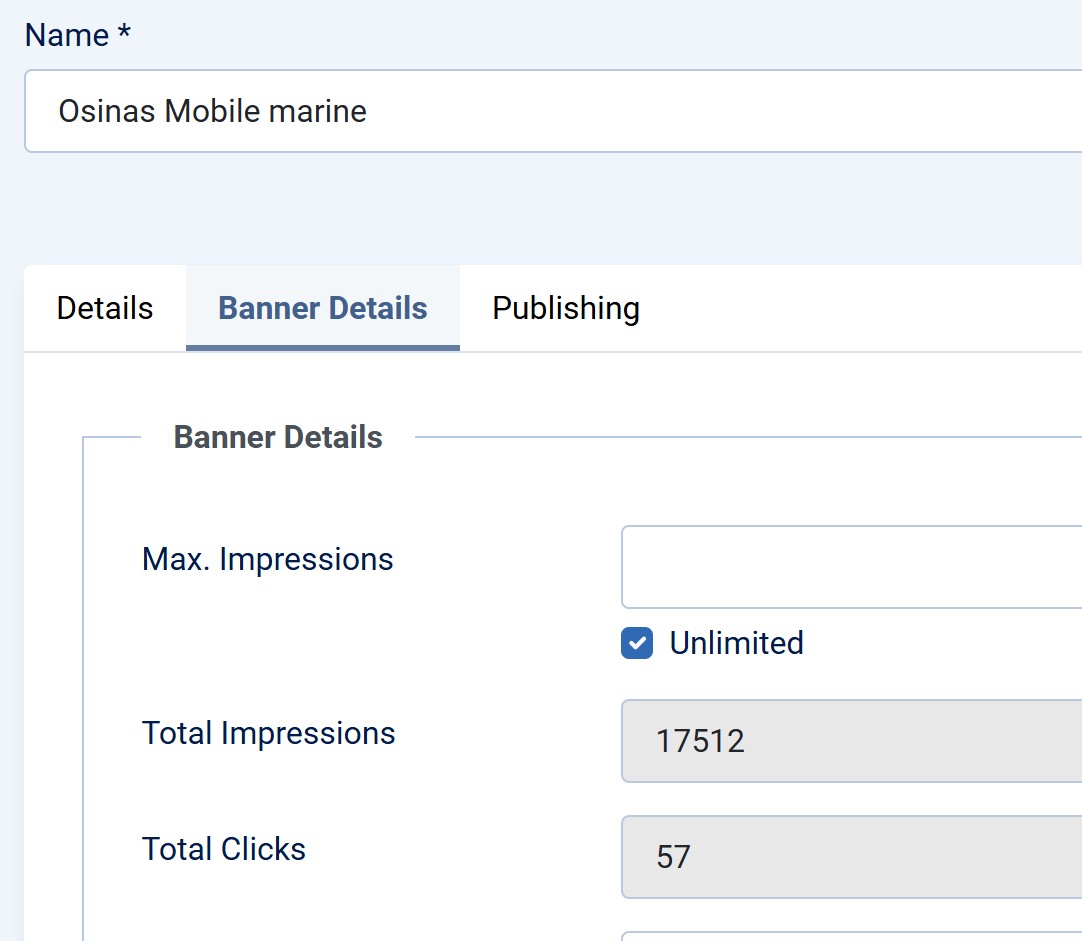Image resolution: width=1082 pixels, height=941 pixels.
Task: Click the Max. Impressions label
Action: pos(268,559)
